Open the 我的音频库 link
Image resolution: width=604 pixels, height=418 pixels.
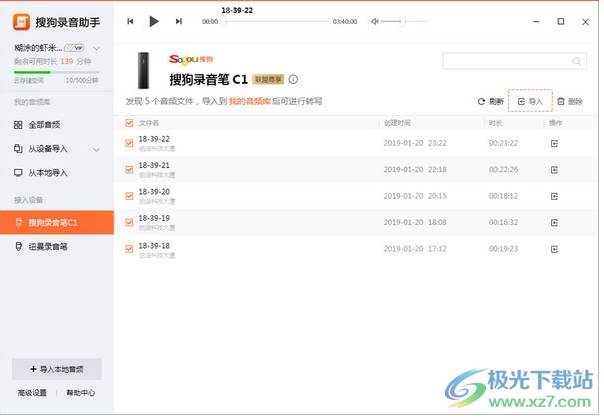(250, 102)
